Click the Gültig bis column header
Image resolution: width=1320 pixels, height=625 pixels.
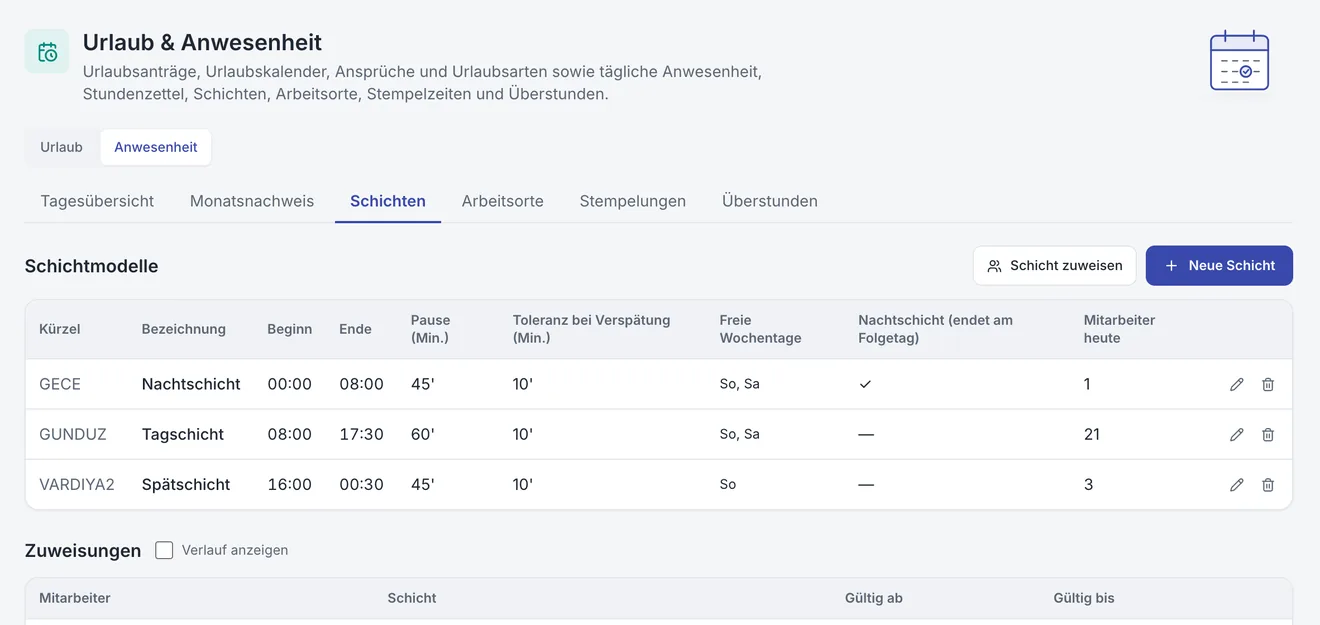[x=1084, y=598]
